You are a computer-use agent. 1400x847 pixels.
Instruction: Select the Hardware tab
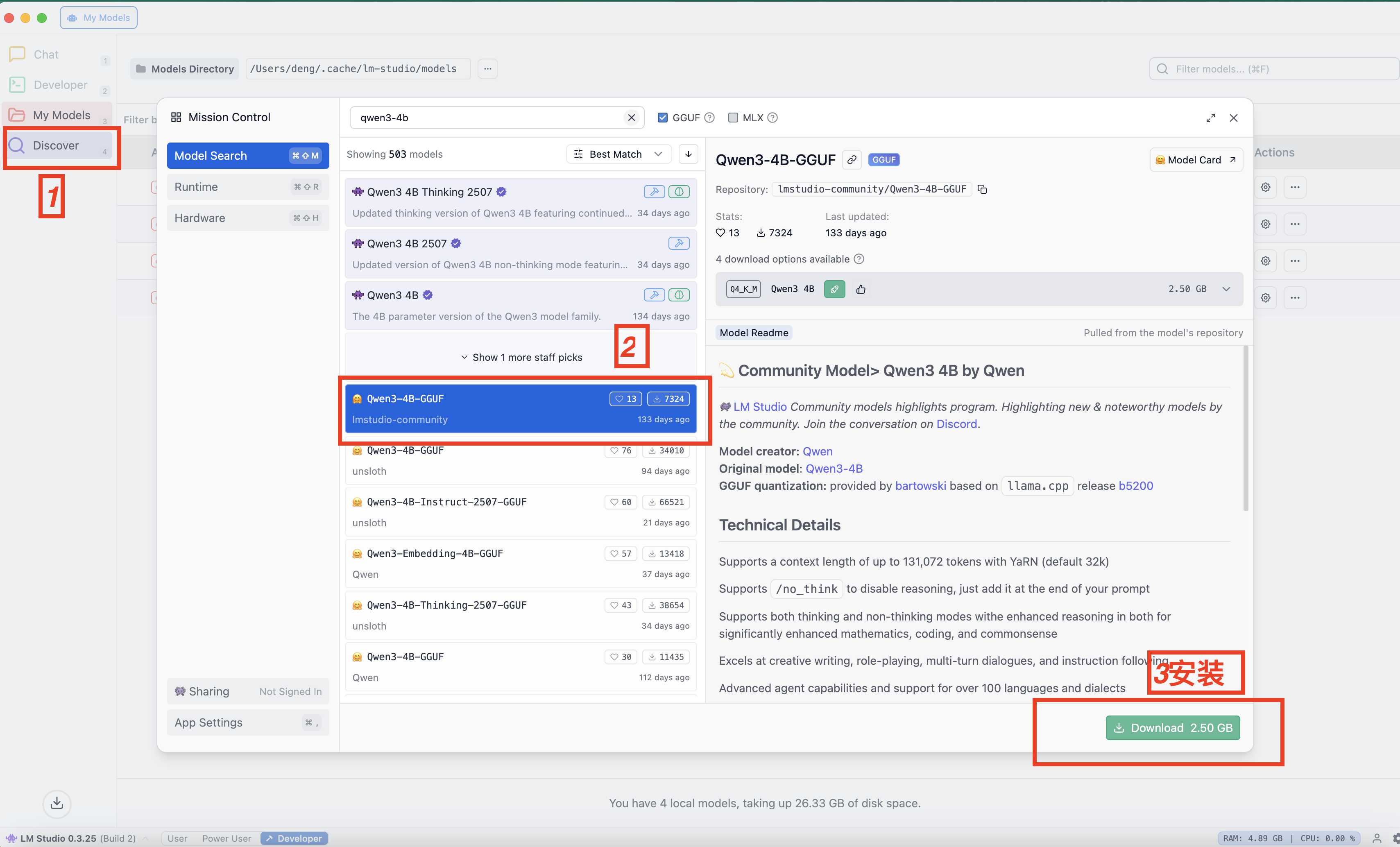pos(248,218)
